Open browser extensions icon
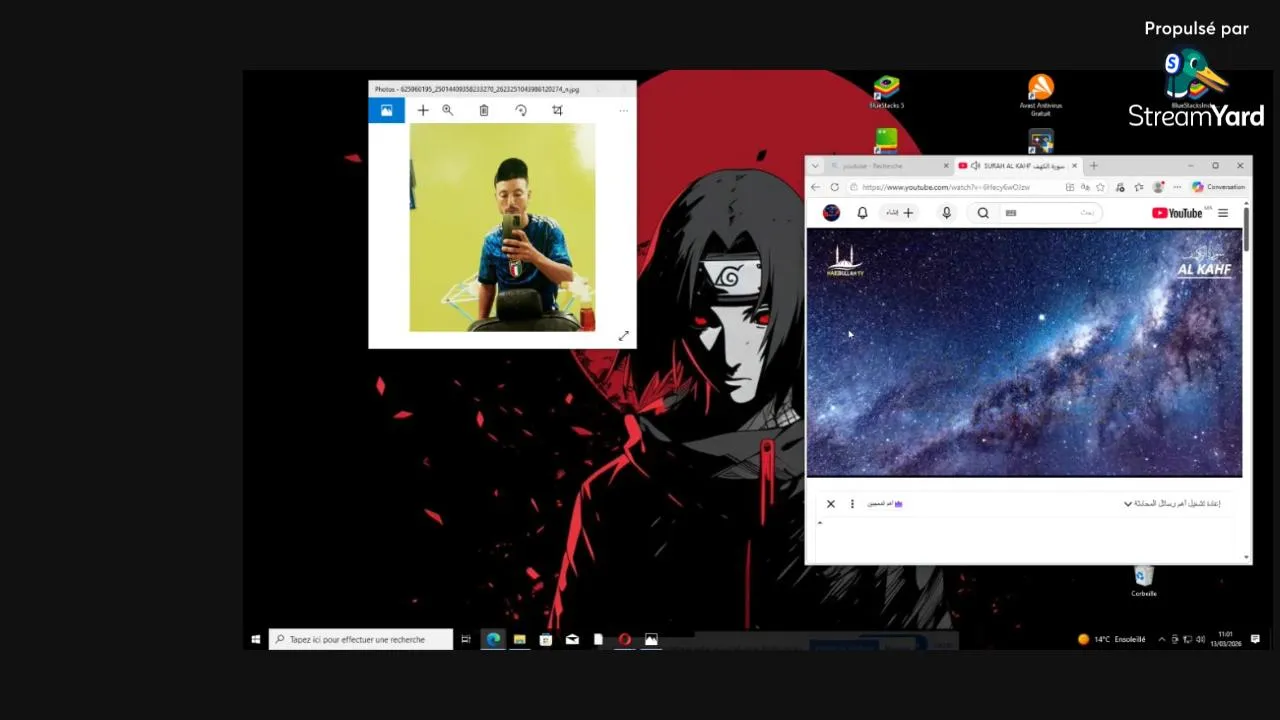The image size is (1280, 720). tap(1120, 187)
